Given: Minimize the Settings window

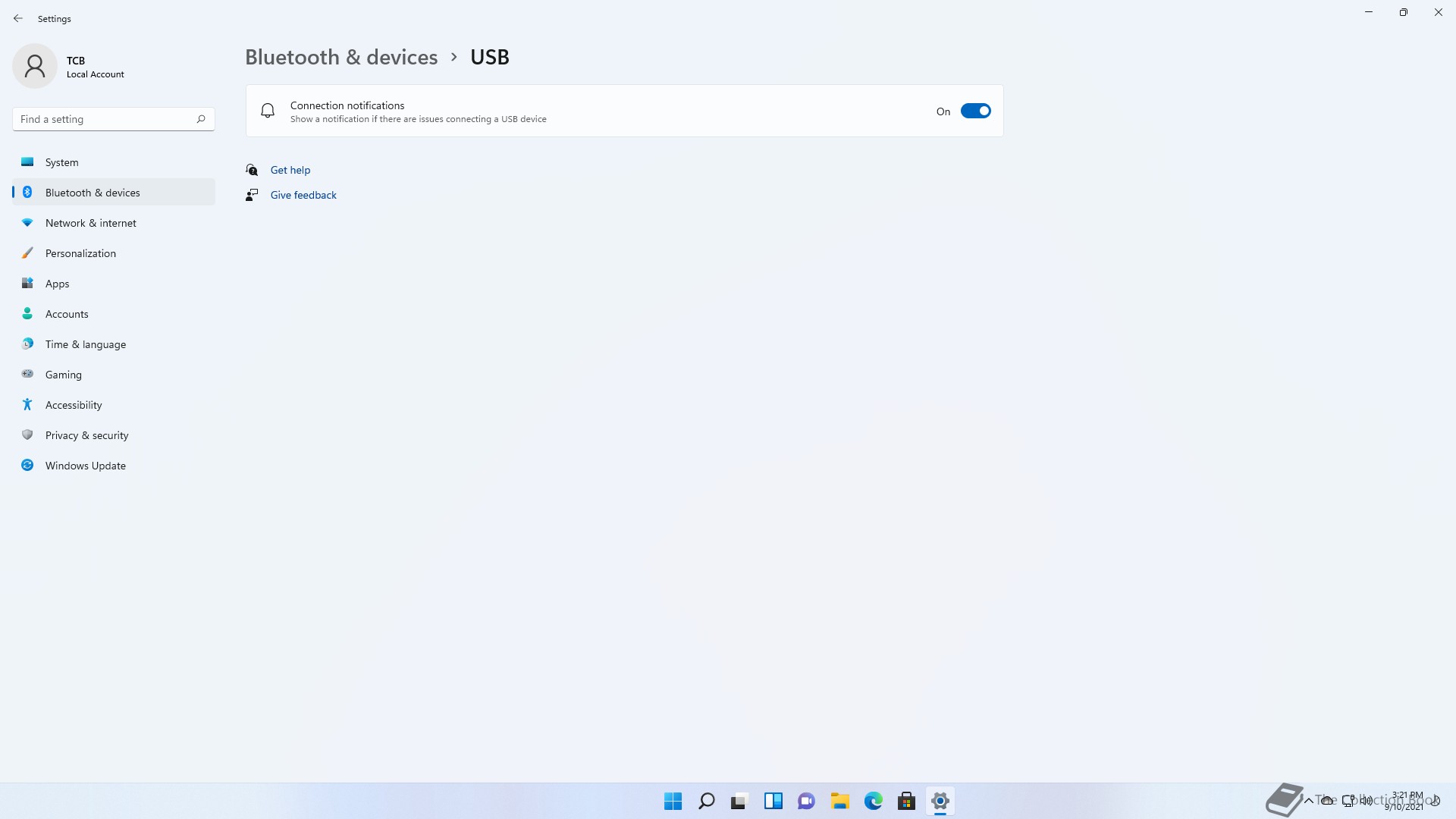Looking at the screenshot, I should click(1369, 12).
